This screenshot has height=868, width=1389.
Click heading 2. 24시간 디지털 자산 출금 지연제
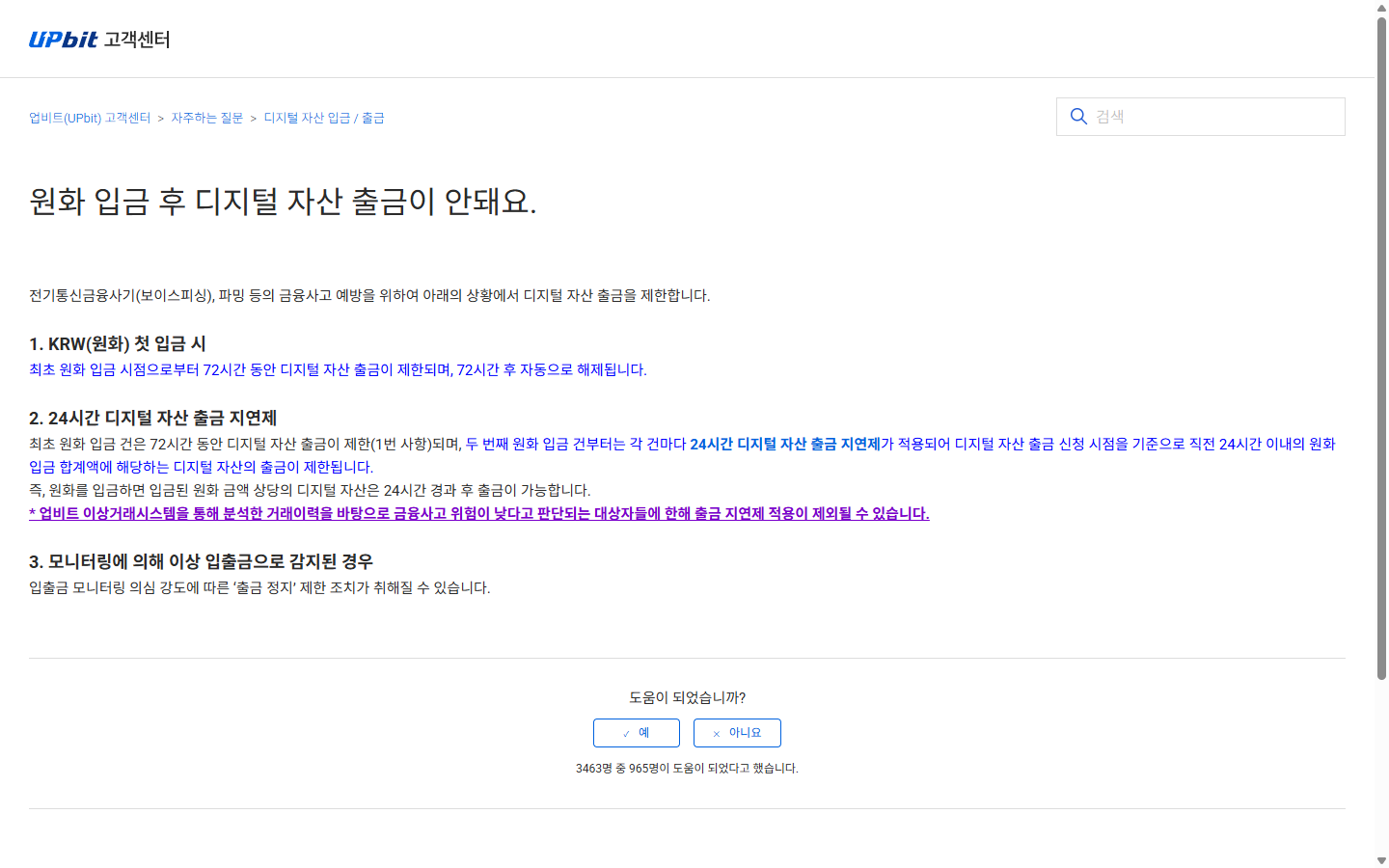coord(152,418)
